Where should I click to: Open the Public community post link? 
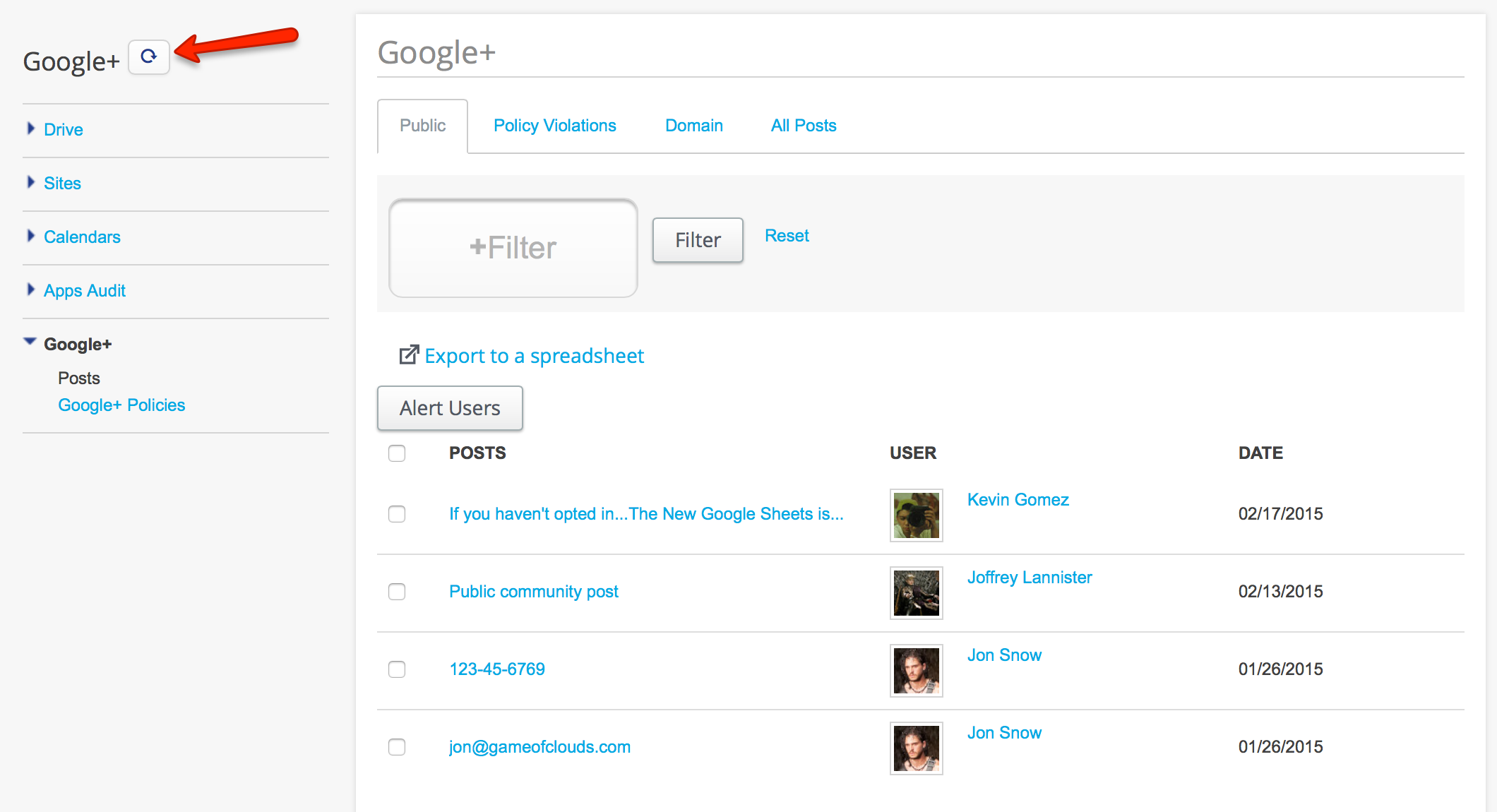coord(534,592)
